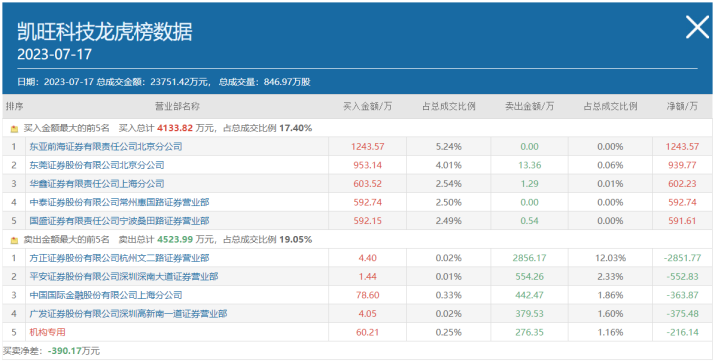Viewport: 715px width, 363px height.
Task: Click the 买入金额/万 column header
Action: point(368,107)
